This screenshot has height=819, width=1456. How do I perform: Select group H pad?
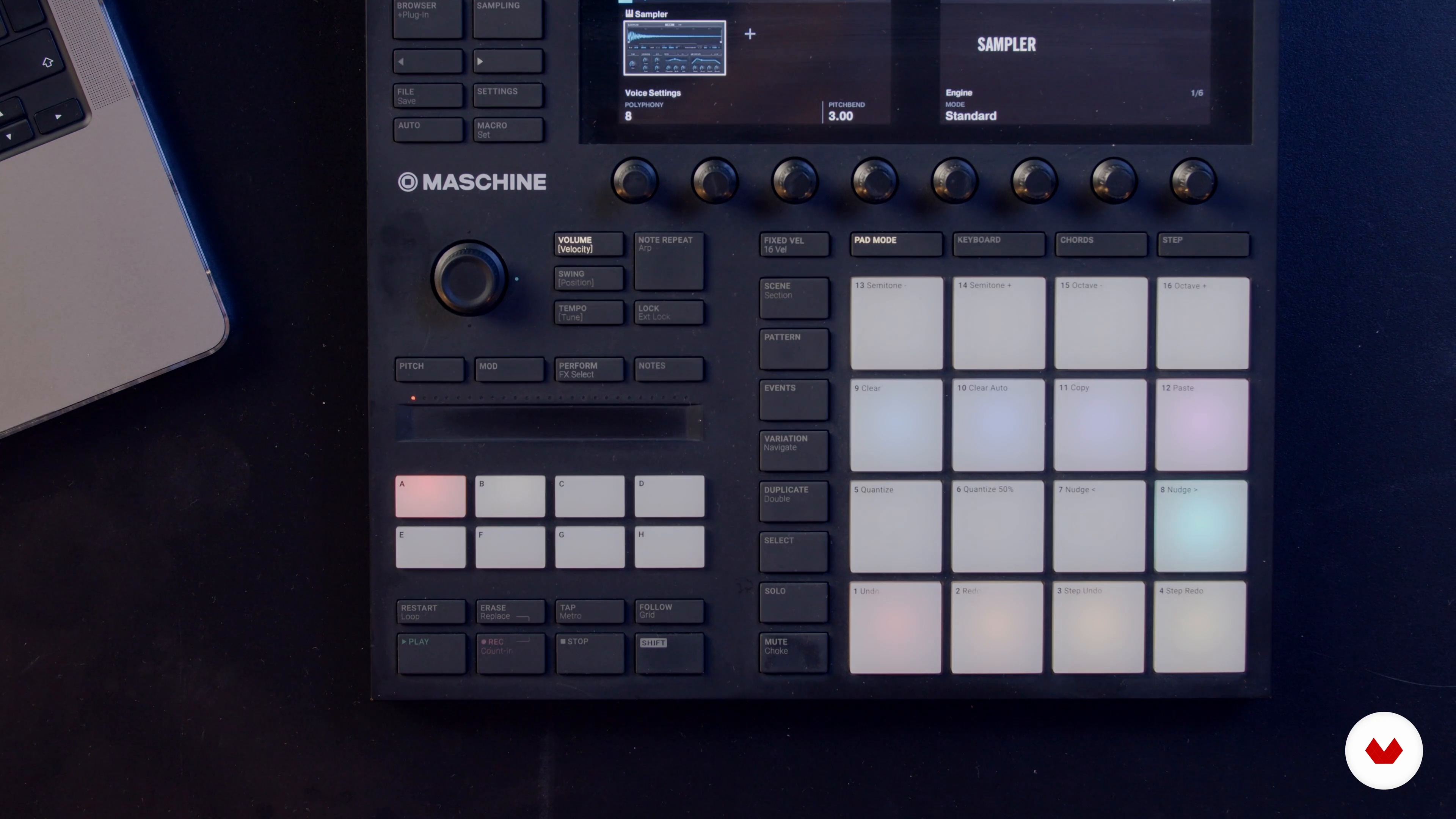coord(670,547)
